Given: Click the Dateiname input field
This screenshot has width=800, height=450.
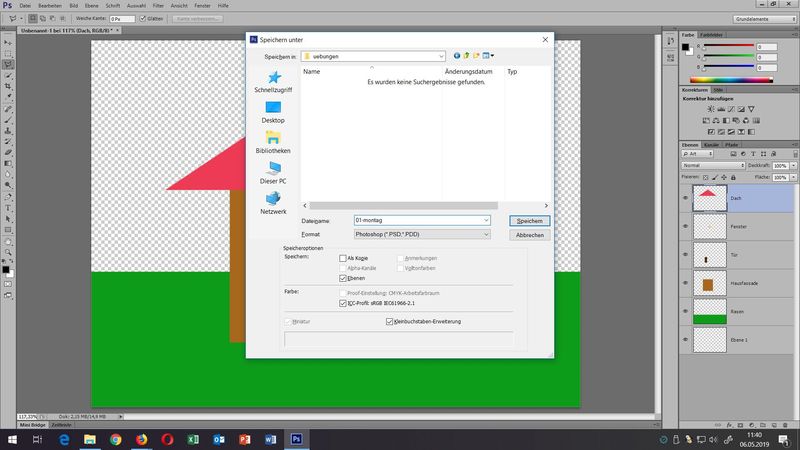Looking at the screenshot, I should tap(418, 220).
